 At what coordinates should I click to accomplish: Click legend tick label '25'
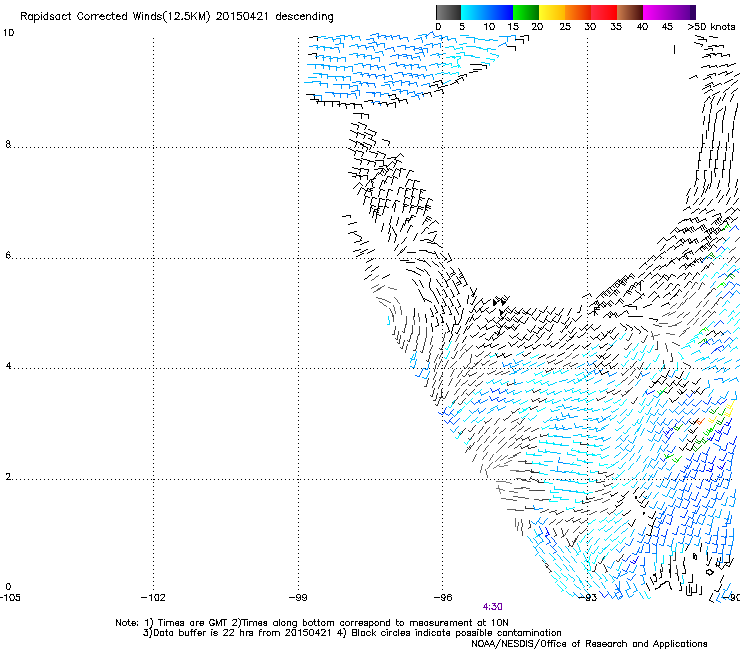click(x=565, y=27)
